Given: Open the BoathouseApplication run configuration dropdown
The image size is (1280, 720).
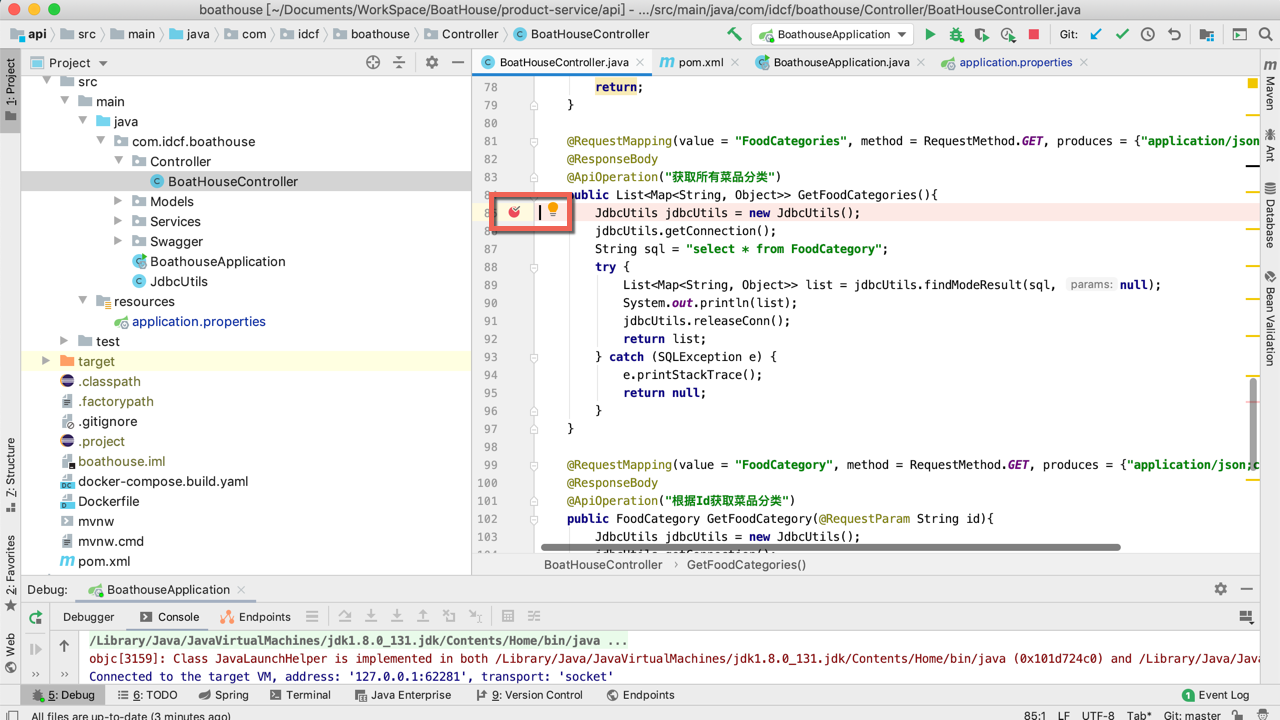Looking at the screenshot, I should [834, 34].
